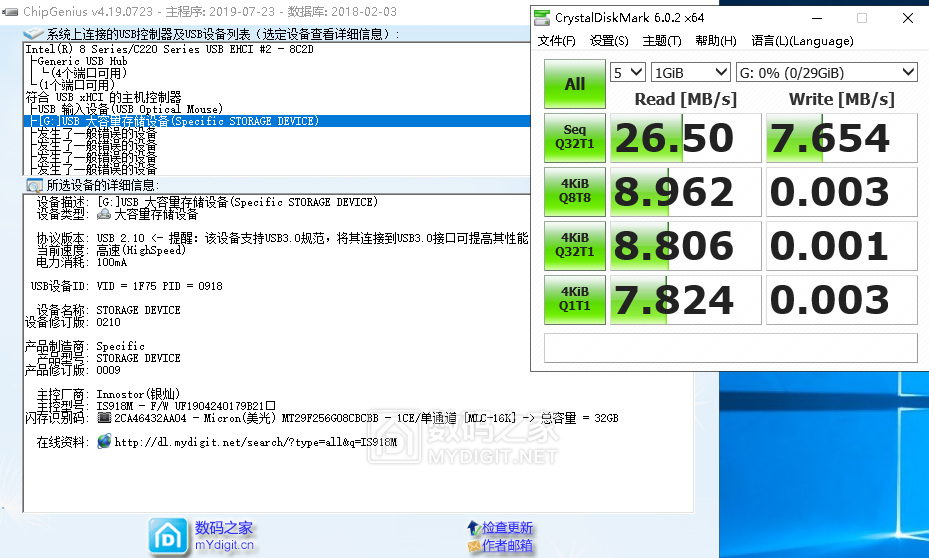The image size is (929, 558).
Task: Open the 数码之家 mYdigit.cn link
Action: (x=224, y=536)
